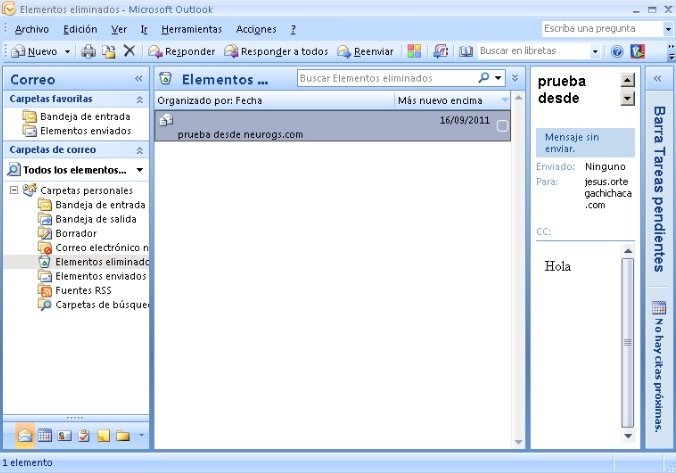Open the Folder List navigation icon
Screen dimensions: 676x473
[123, 436]
